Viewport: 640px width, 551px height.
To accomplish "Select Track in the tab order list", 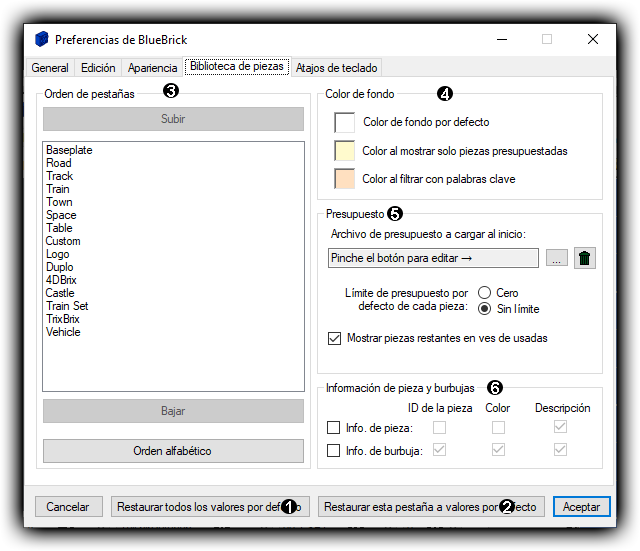I will 173,176.
